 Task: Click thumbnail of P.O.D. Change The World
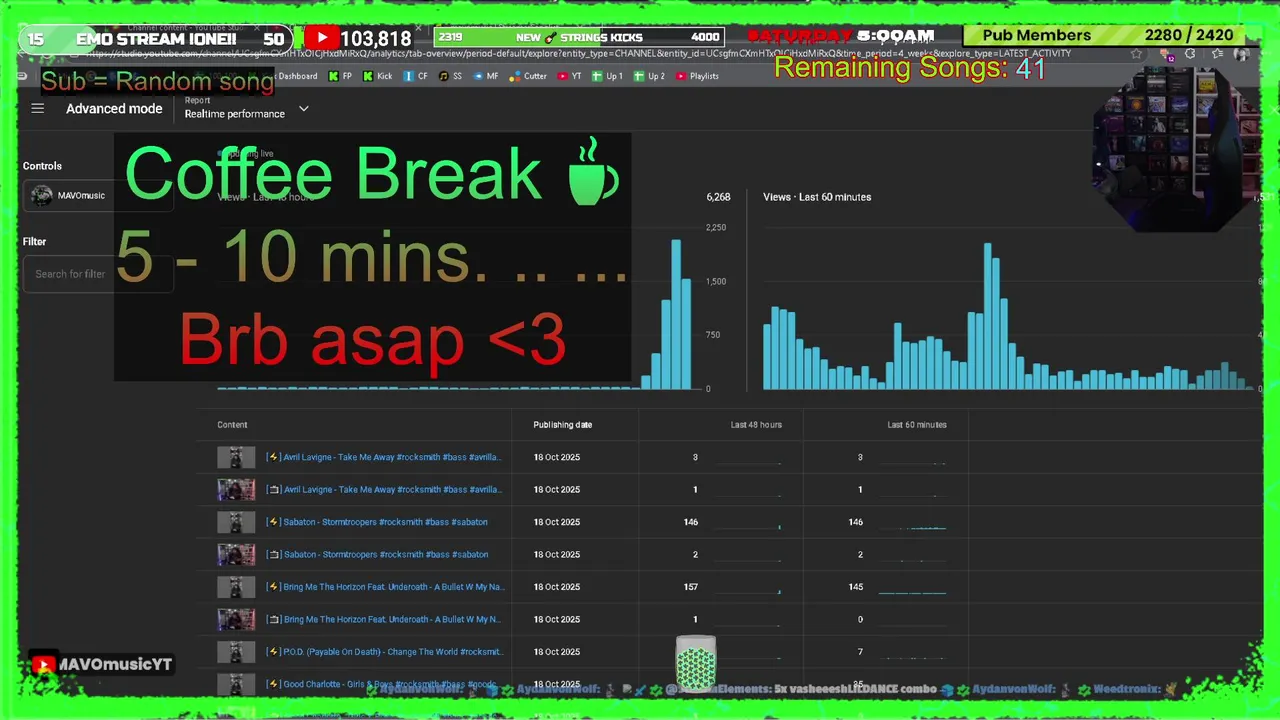[x=236, y=652]
